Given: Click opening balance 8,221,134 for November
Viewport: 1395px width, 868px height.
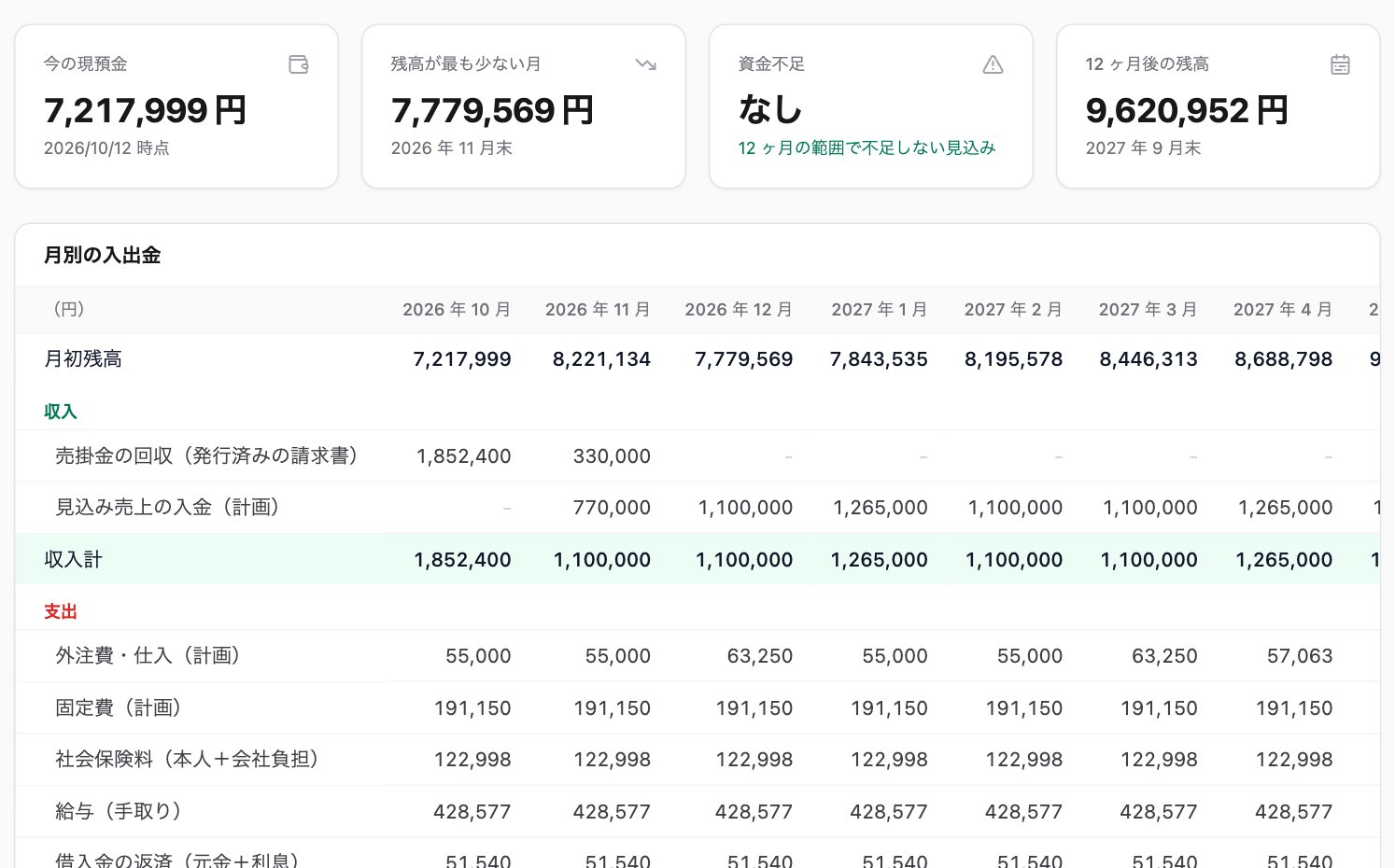Looking at the screenshot, I should (x=601, y=359).
